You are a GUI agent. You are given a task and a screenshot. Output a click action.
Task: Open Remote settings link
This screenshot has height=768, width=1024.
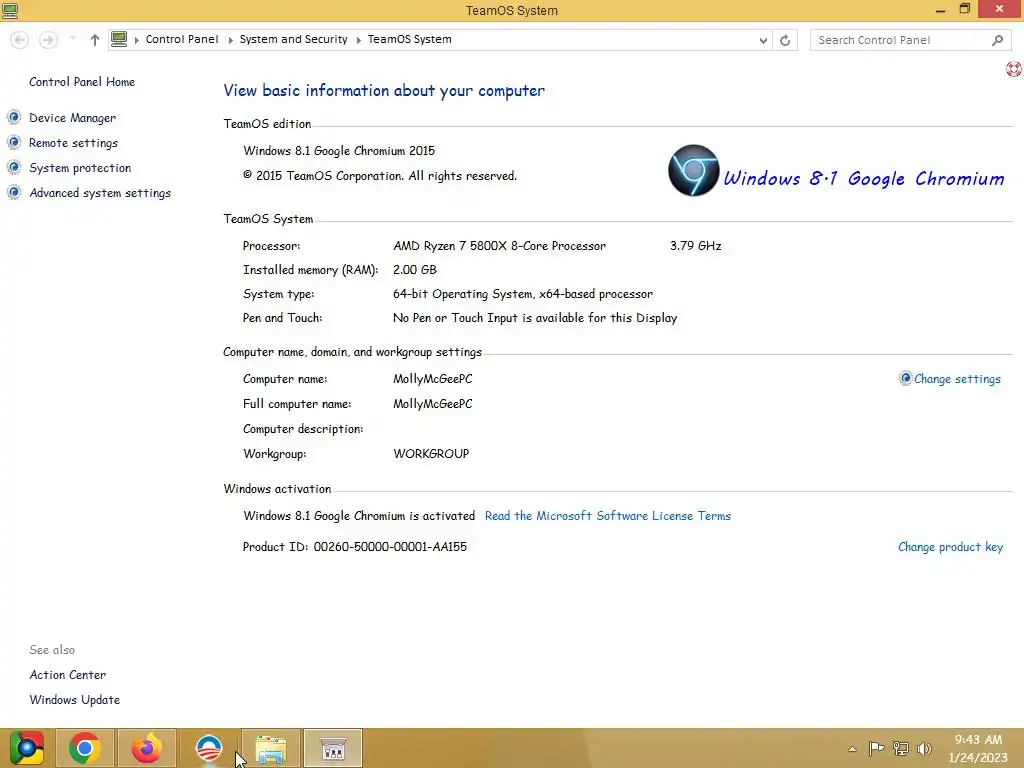coord(73,143)
